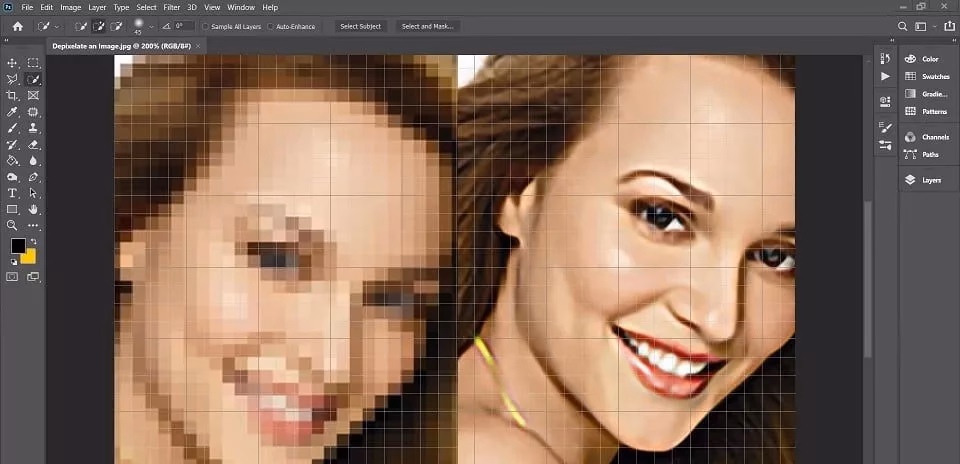Select the Hand tool
Image resolution: width=960 pixels, height=464 pixels.
33,209
